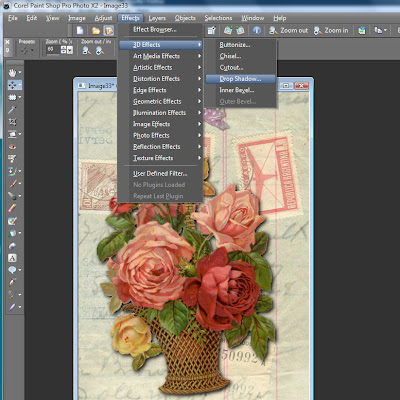Select the Warp Brush tool

pyautogui.click(x=12, y=295)
